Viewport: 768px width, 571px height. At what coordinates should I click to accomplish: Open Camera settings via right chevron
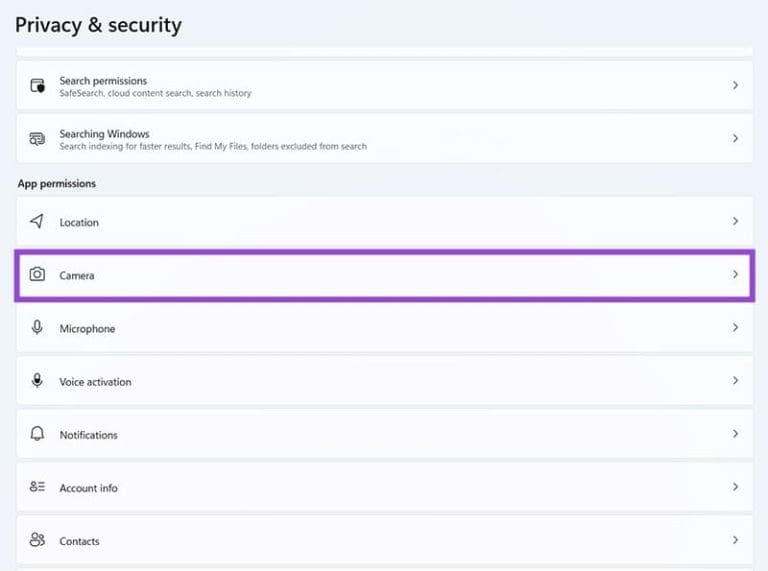[x=735, y=274]
